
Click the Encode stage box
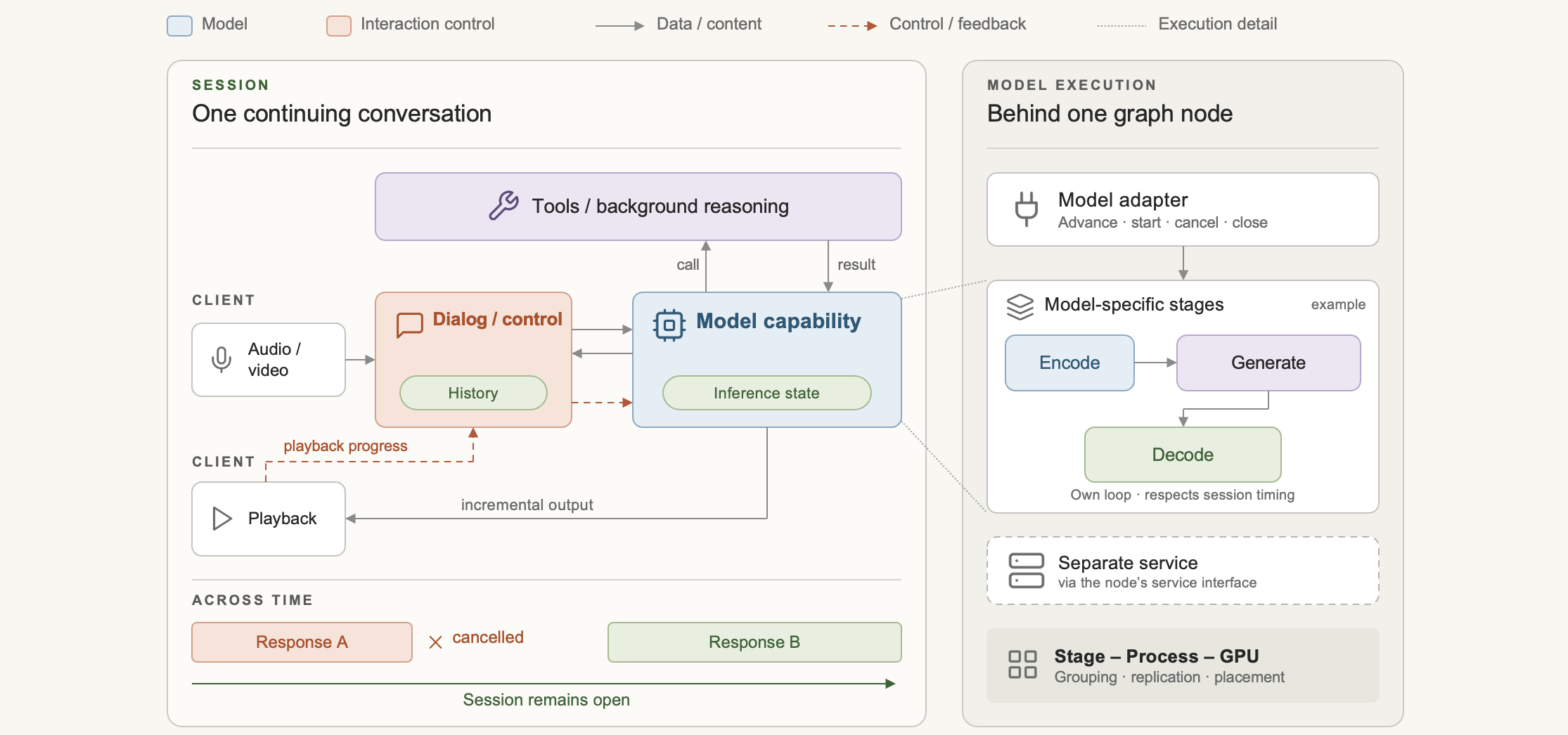pos(1069,363)
